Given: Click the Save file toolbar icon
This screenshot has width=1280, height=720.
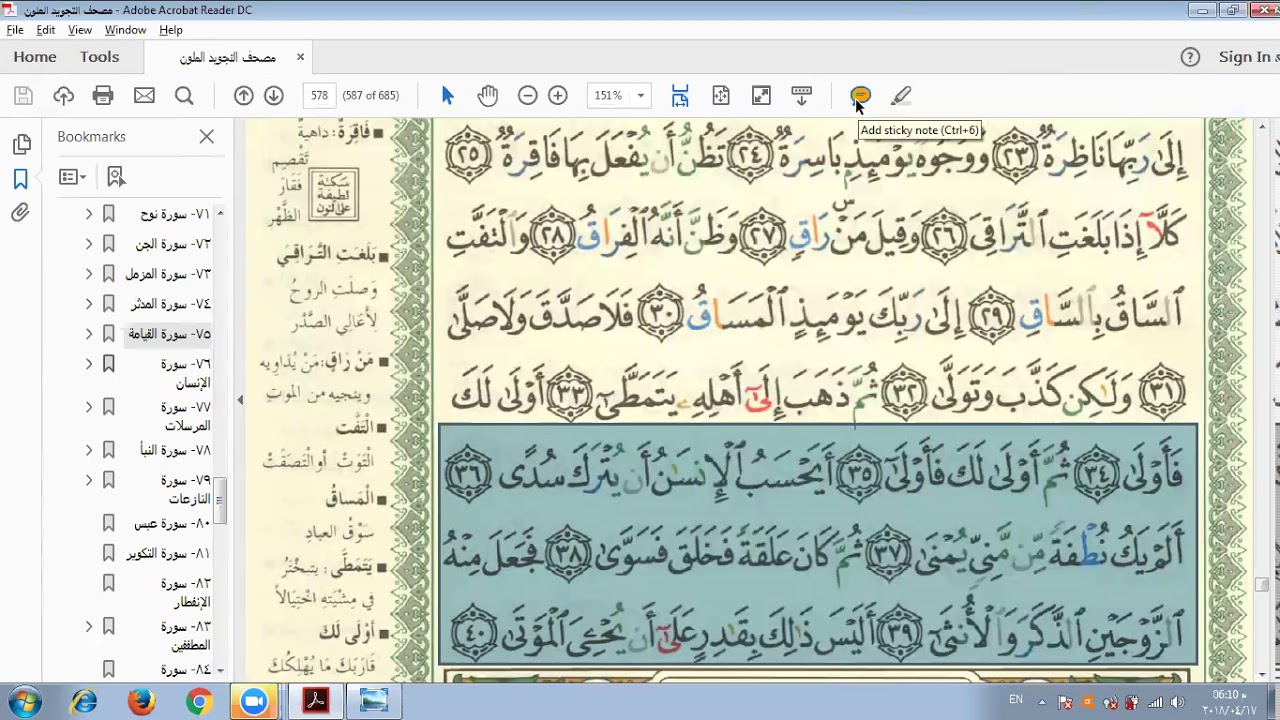Looking at the screenshot, I should pyautogui.click(x=23, y=96).
